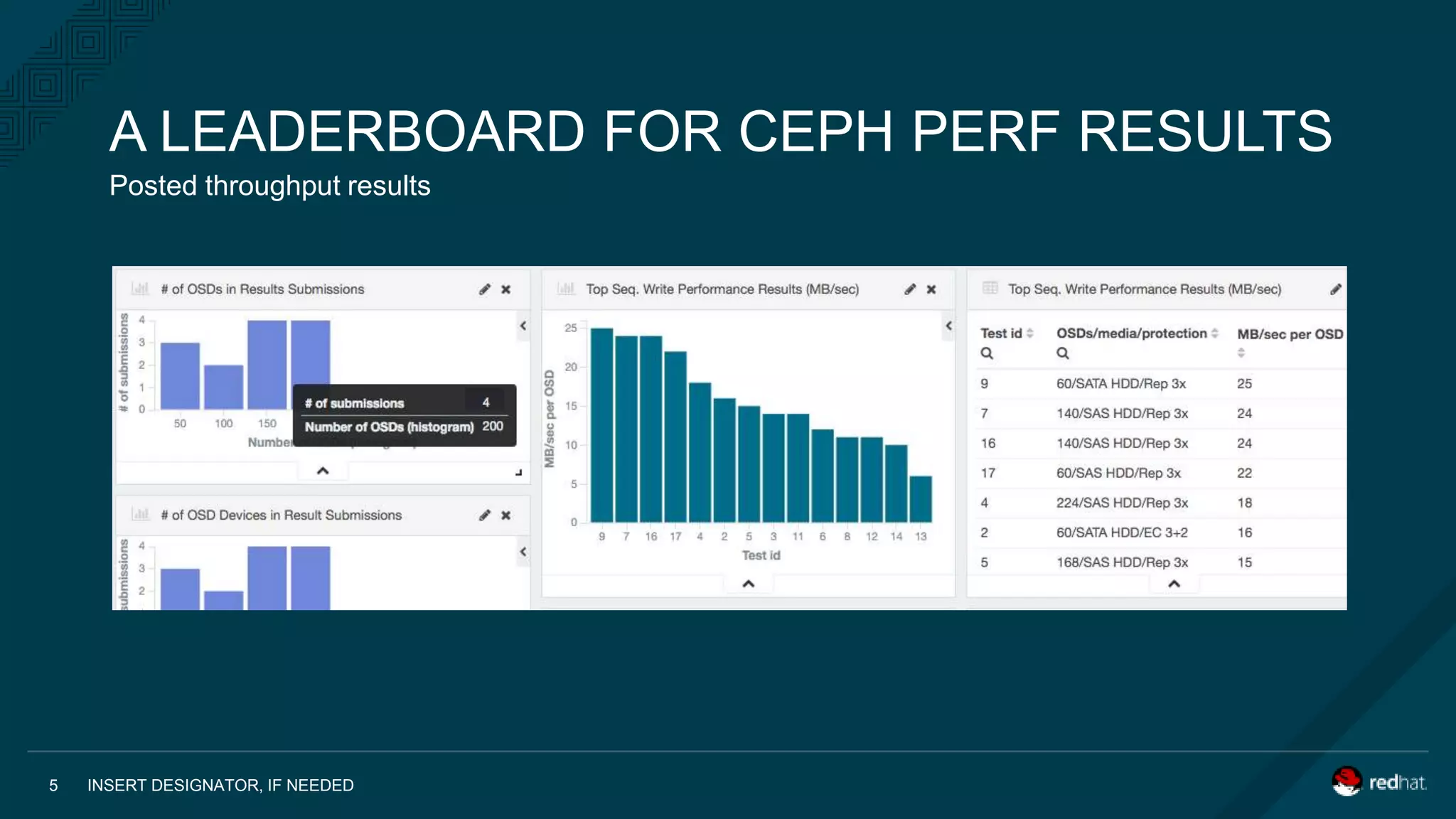Filter on Test id search icon
The image size is (1456, 819).
tap(987, 353)
